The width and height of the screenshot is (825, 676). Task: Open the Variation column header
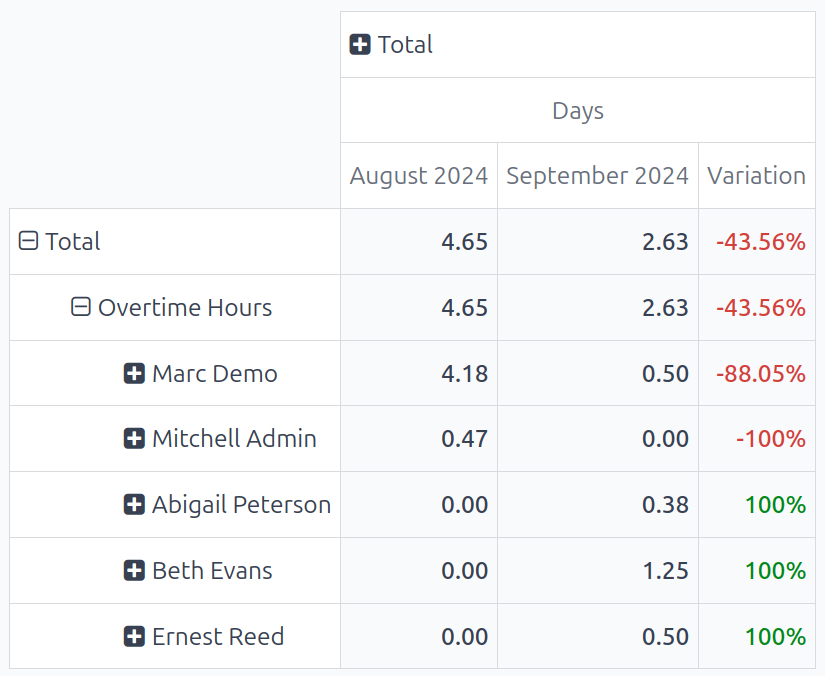(756, 175)
